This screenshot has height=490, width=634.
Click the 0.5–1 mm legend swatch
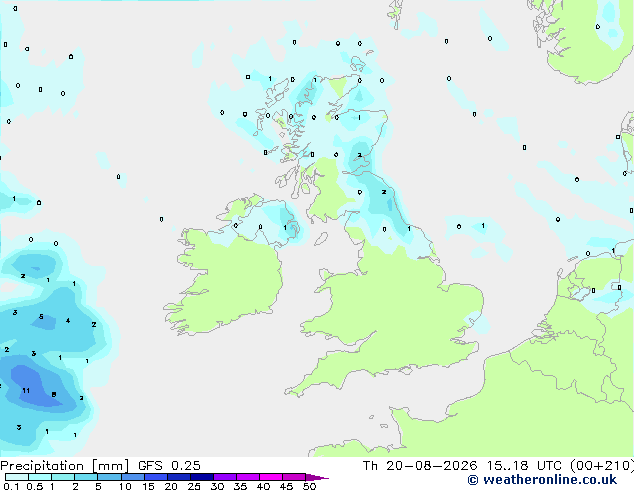[x=40, y=477]
